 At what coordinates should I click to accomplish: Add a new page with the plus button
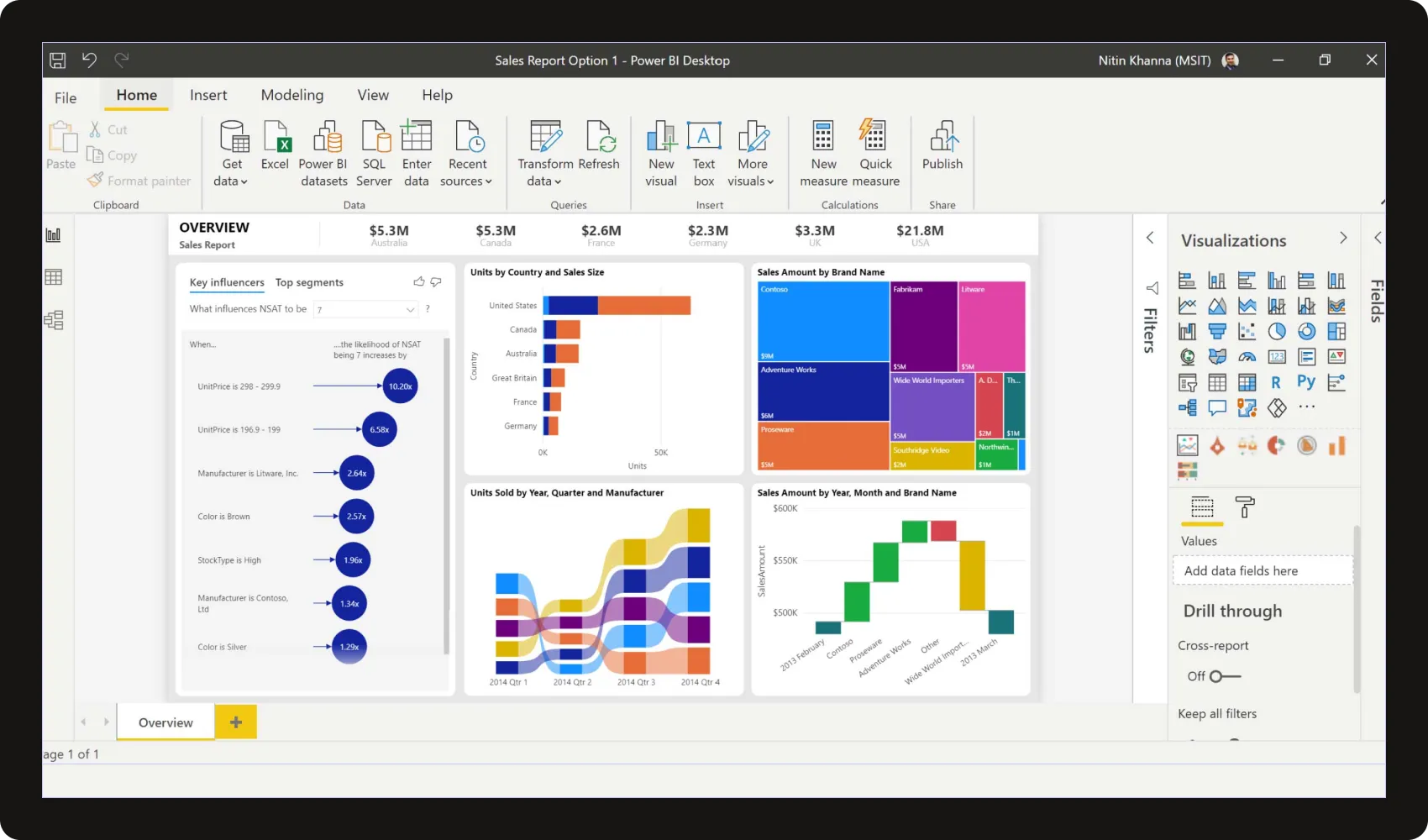(x=235, y=721)
